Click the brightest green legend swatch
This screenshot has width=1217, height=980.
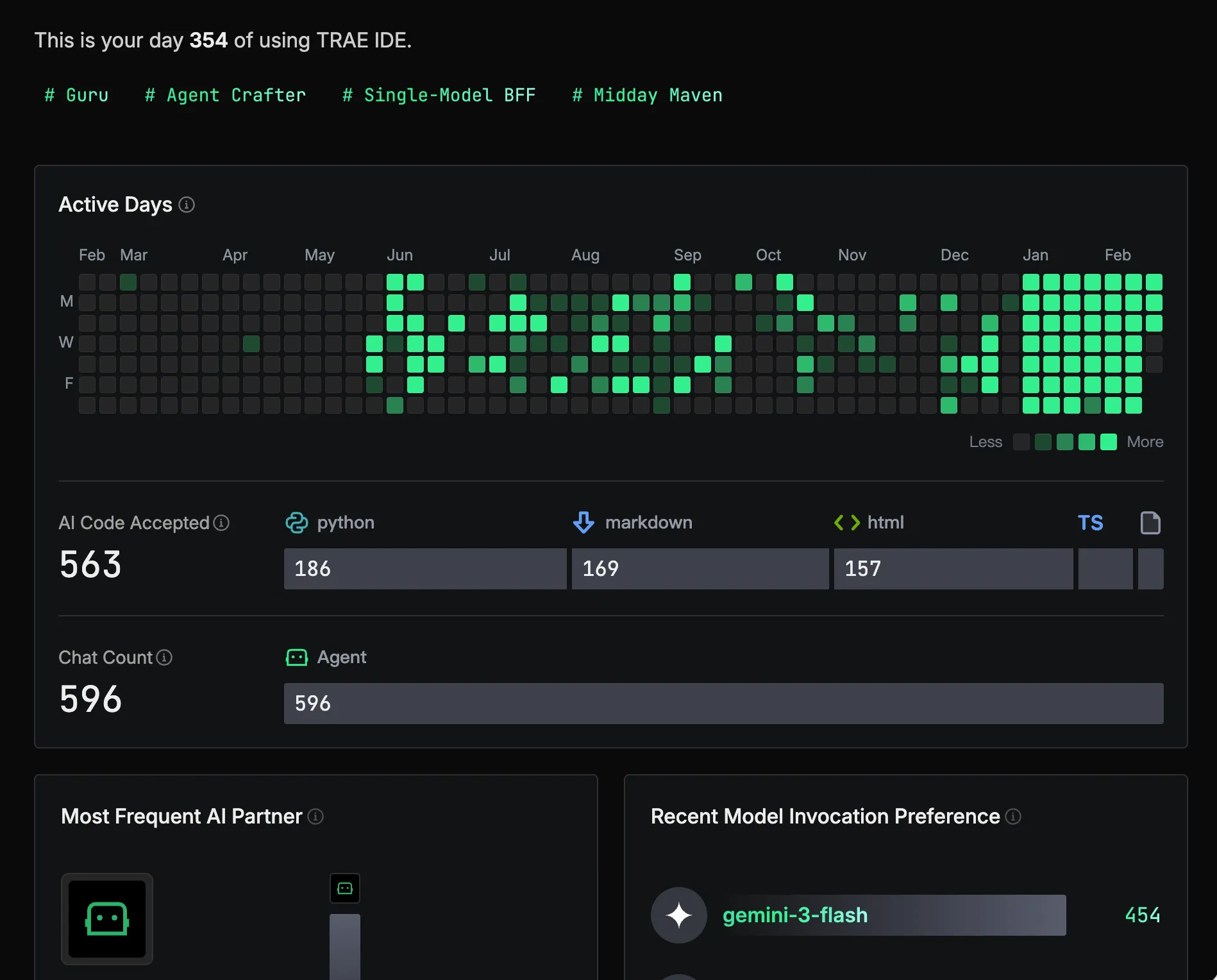click(1109, 442)
